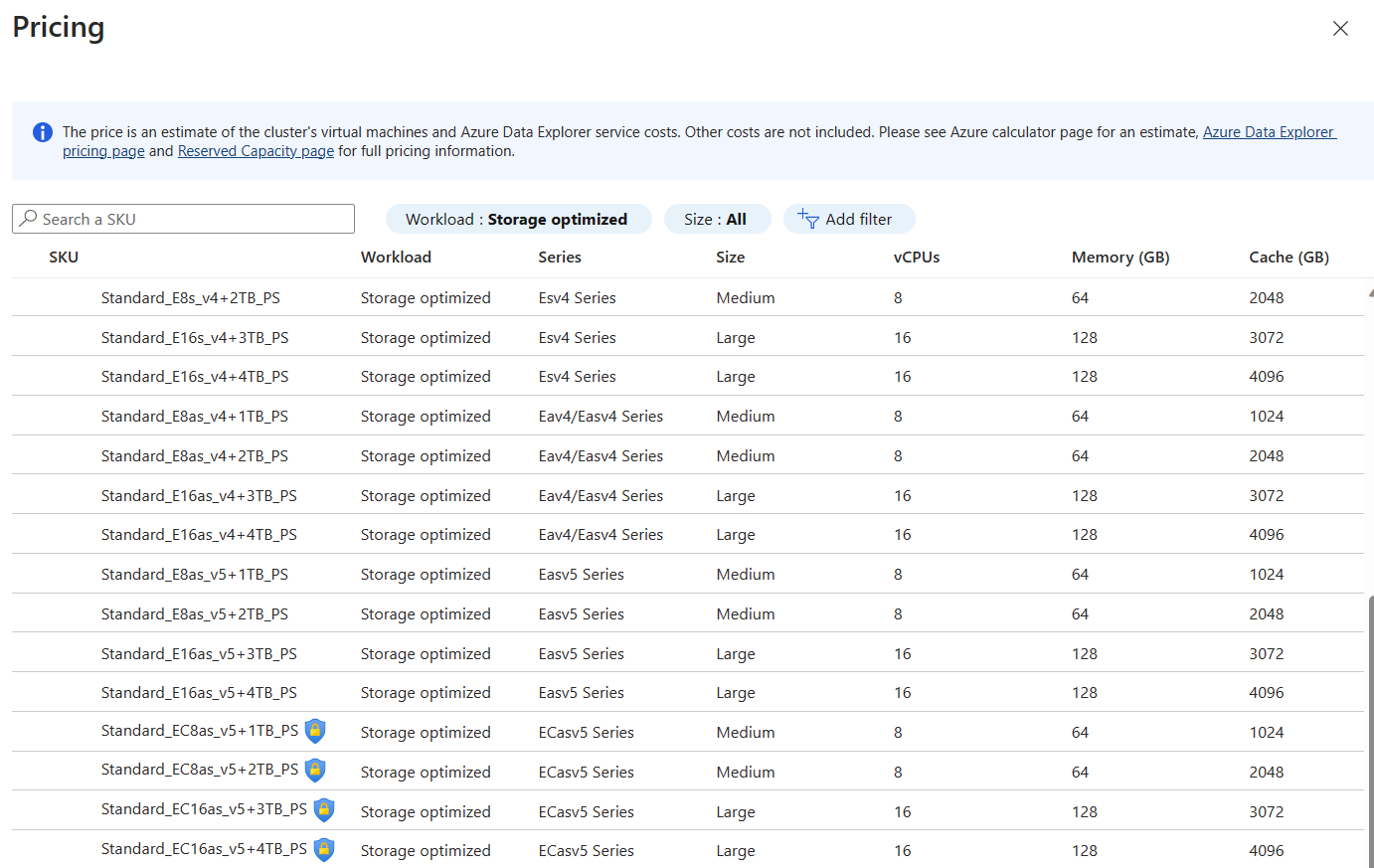Click the shield lock icon beside Standard_EC16as_v5+4TB_PS
The height and width of the screenshot is (868, 1374).
(324, 849)
